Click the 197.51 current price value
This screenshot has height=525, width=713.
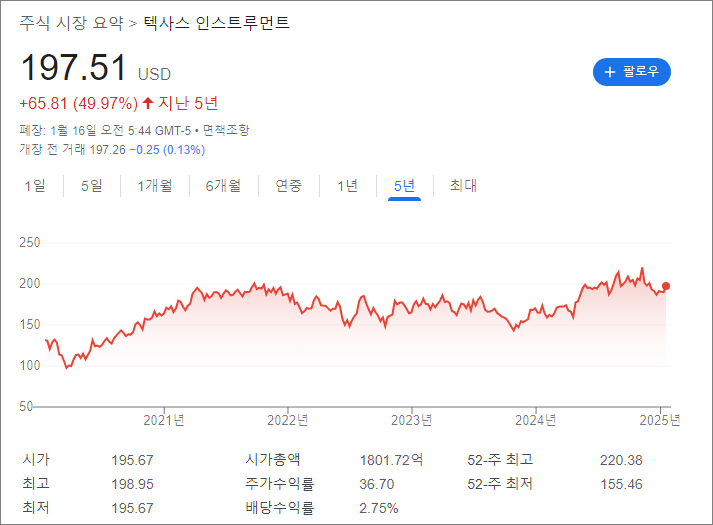(74, 68)
